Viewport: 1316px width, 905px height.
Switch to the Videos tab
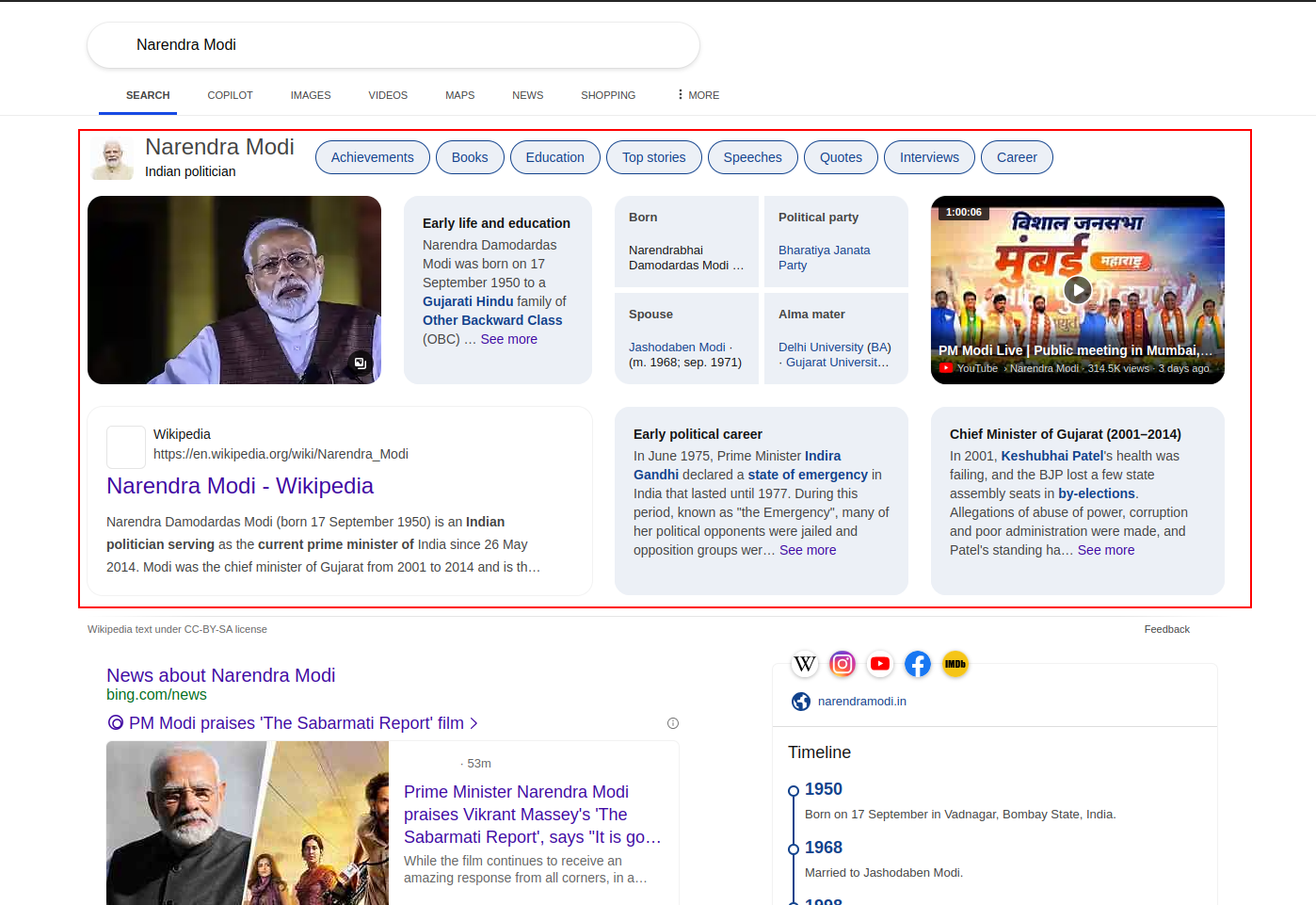click(x=388, y=95)
